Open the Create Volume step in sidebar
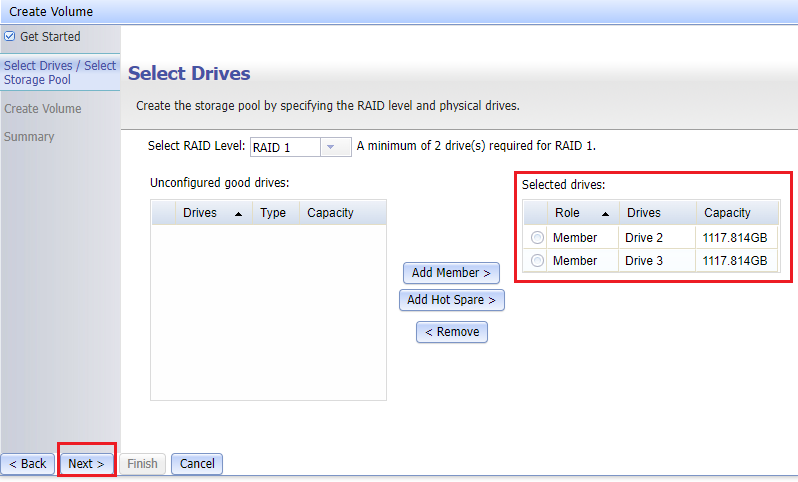The width and height of the screenshot is (798, 482). pyautogui.click(x=43, y=109)
